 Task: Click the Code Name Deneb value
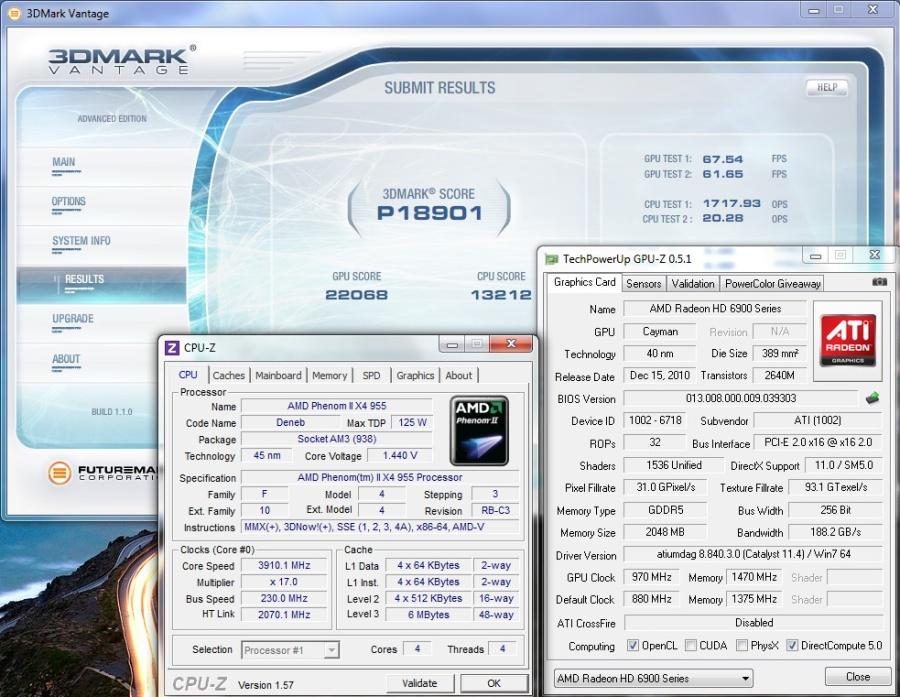tap(290, 423)
